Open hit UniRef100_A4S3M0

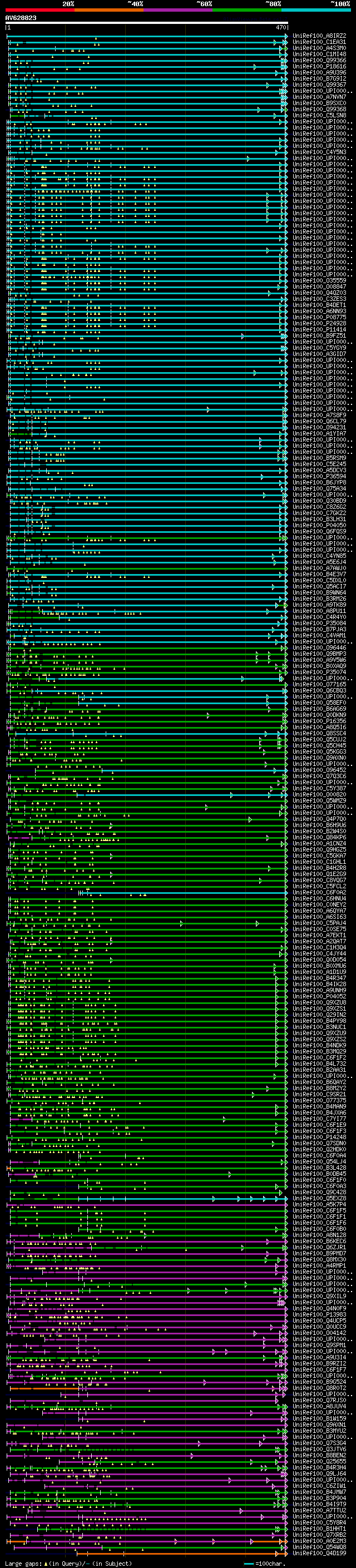tap(319, 48)
